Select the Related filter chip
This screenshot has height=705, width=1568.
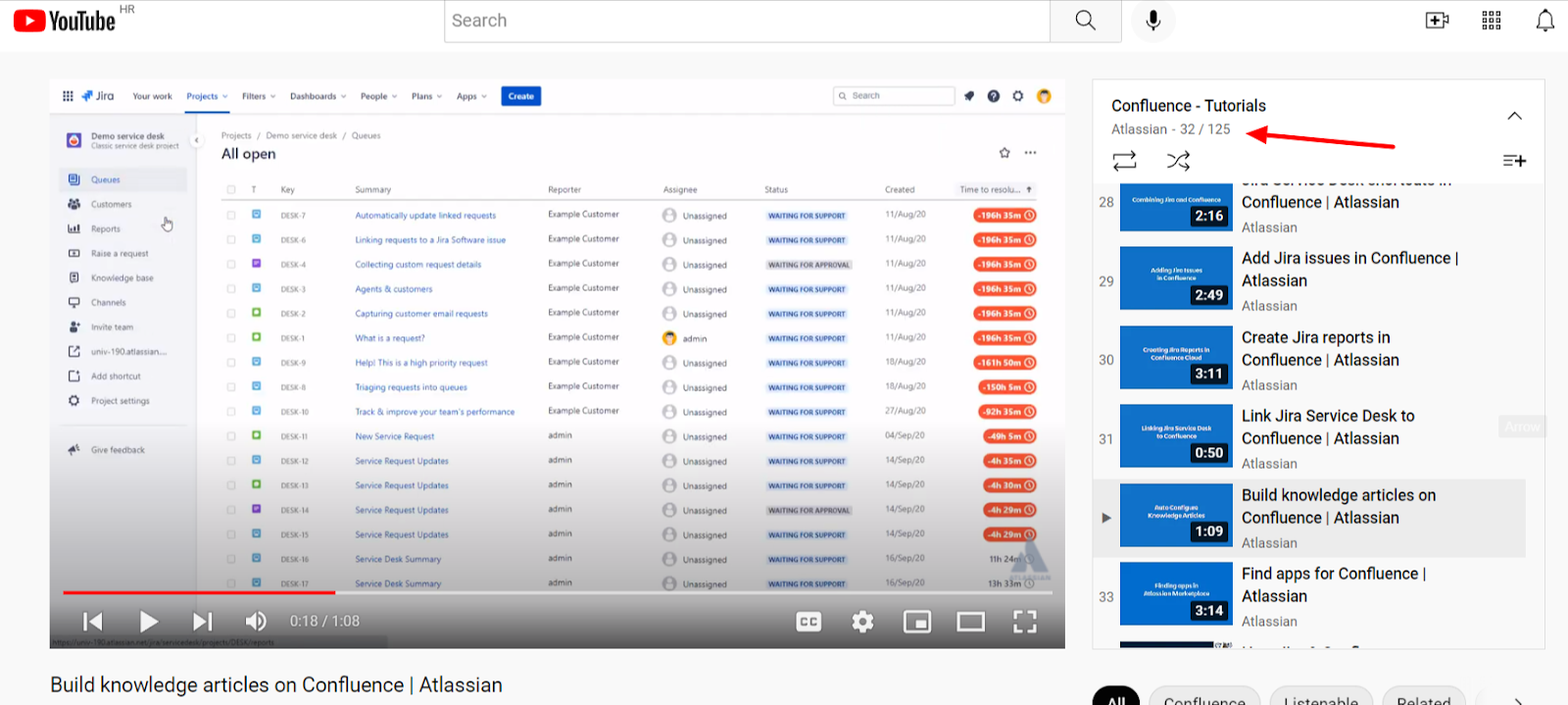(1424, 697)
